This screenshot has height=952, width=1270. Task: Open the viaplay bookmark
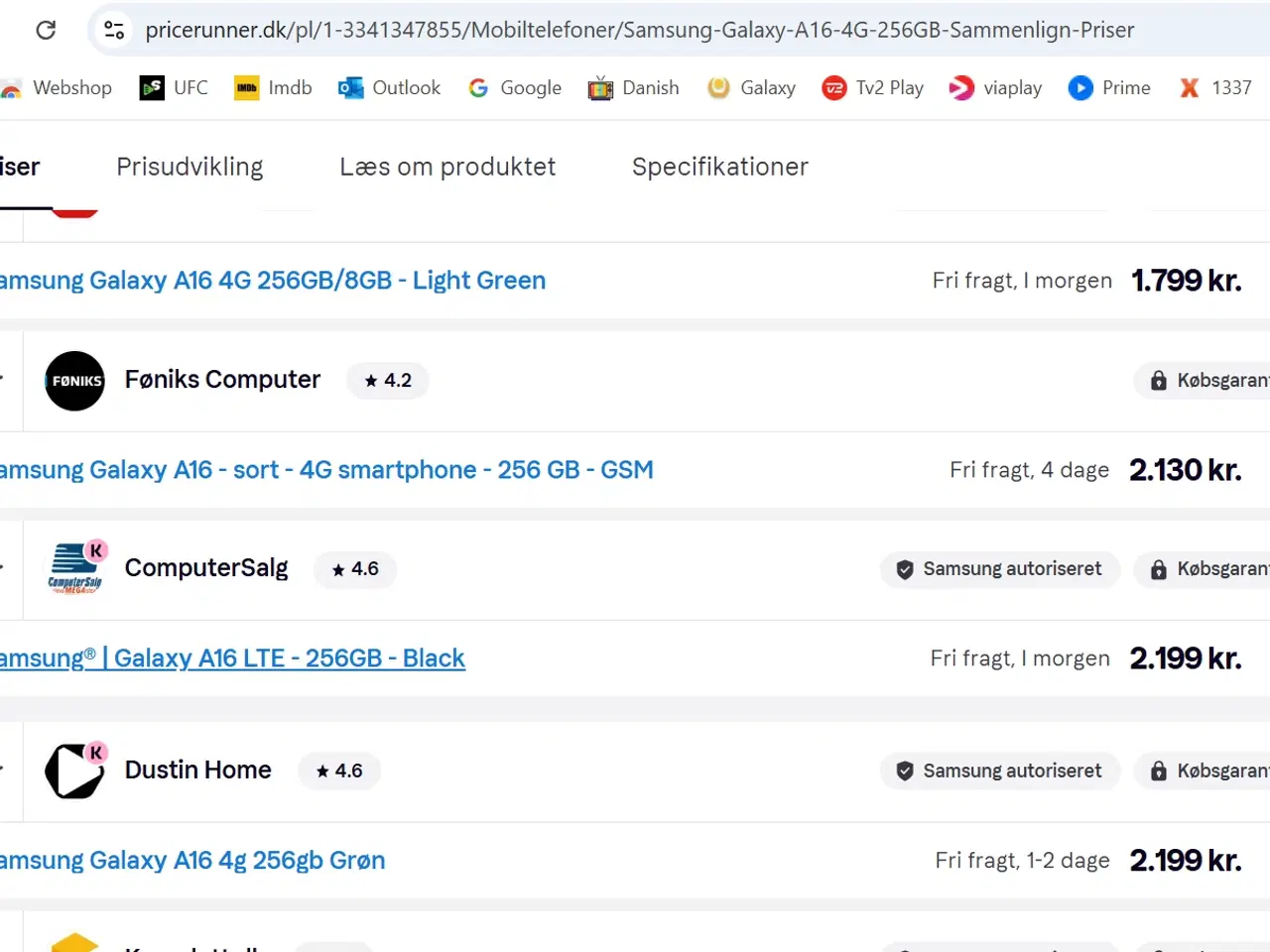coord(995,87)
